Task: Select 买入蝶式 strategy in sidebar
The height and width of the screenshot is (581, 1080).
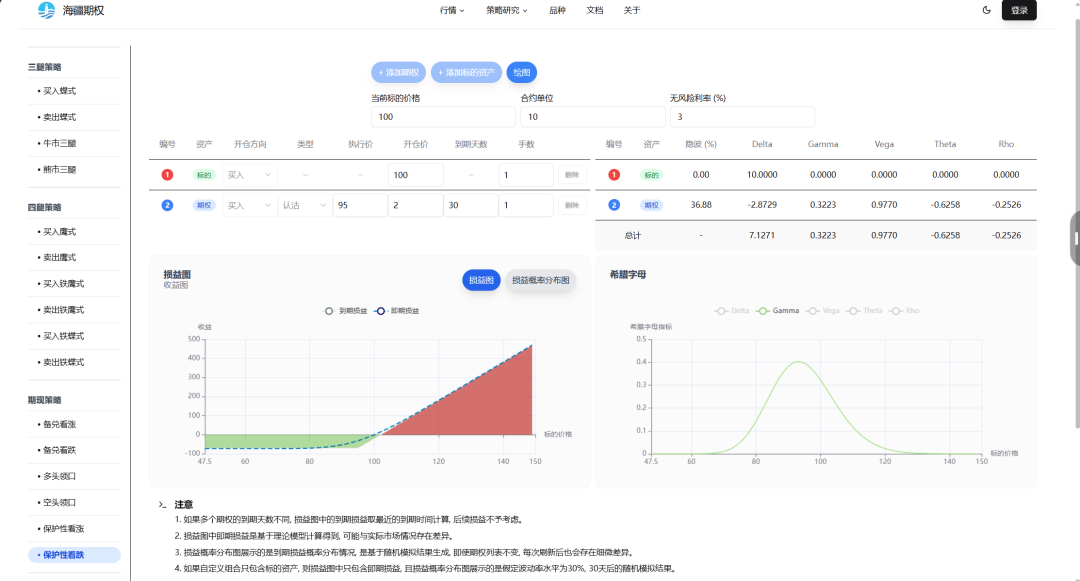Action: click(x=60, y=91)
